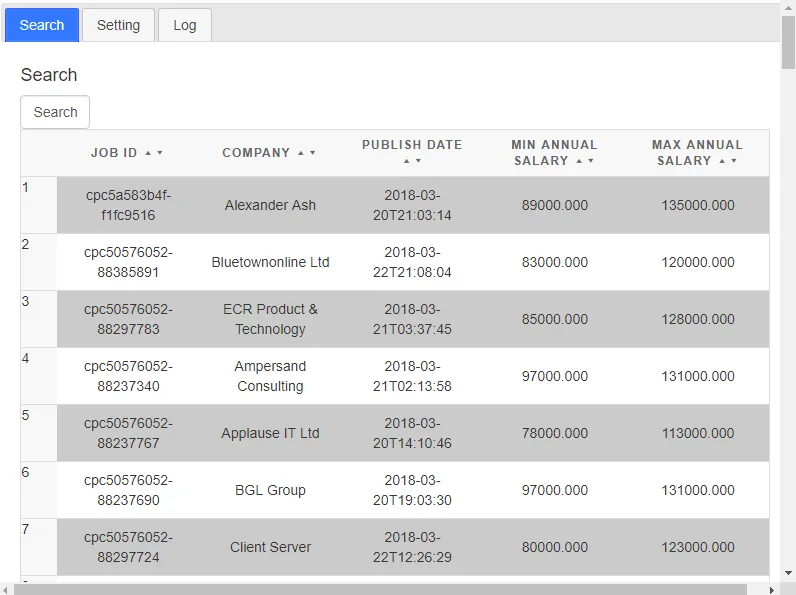The height and width of the screenshot is (595, 796).
Task: Switch to the Search tab
Action: pyautogui.click(x=42, y=25)
